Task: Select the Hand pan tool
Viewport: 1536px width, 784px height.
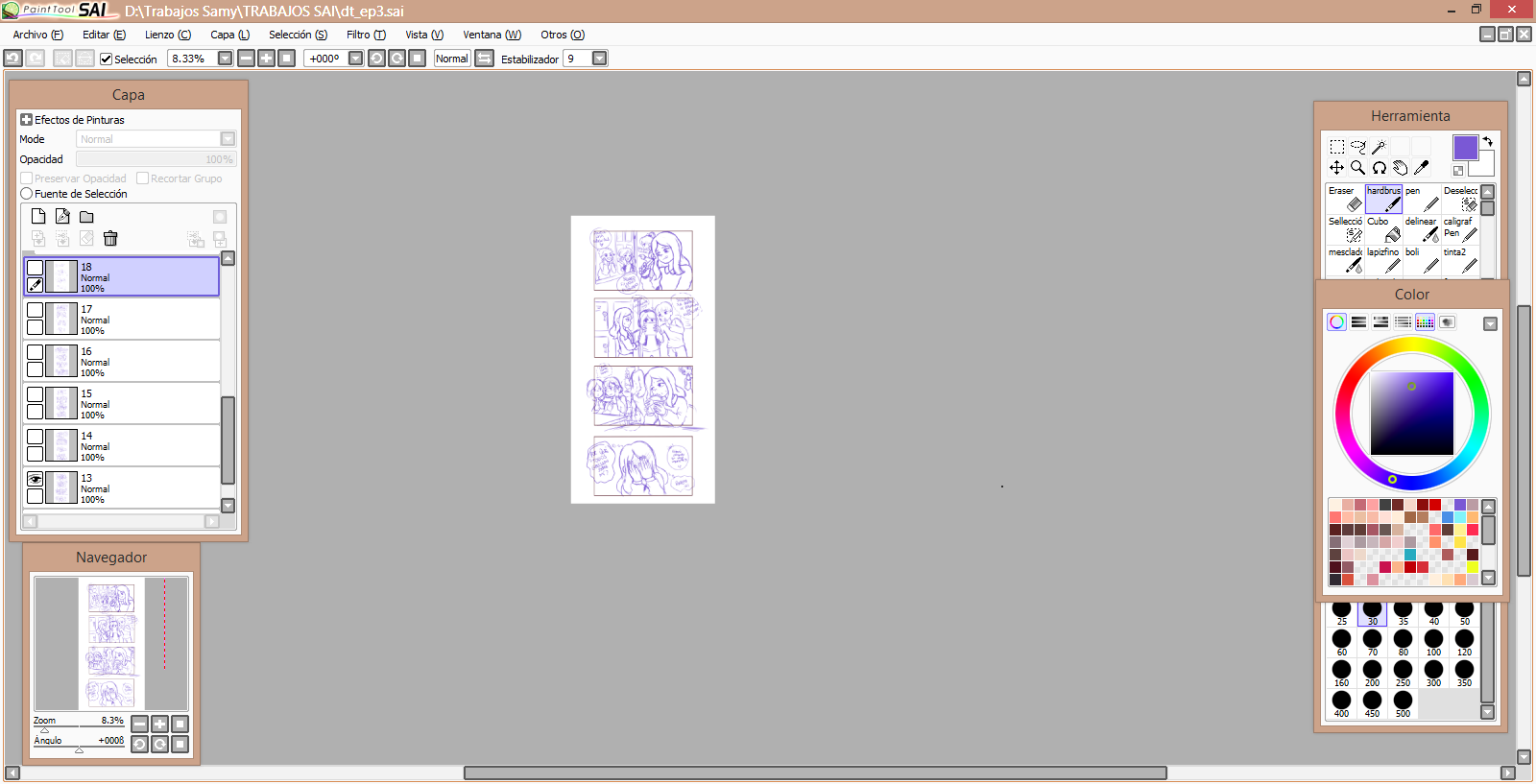Action: (x=1400, y=168)
